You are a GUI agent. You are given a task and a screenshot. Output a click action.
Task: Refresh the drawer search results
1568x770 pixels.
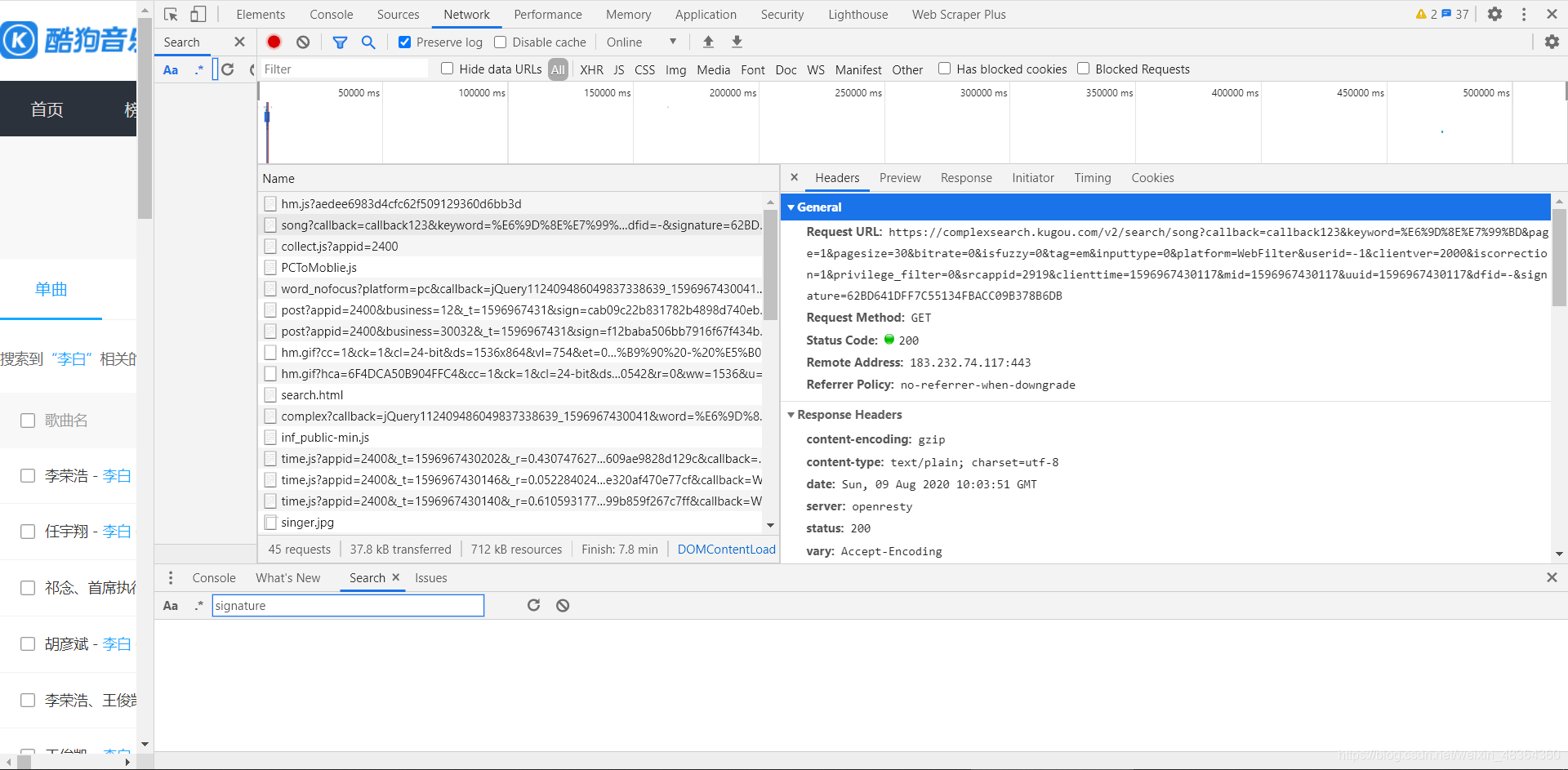coord(533,605)
